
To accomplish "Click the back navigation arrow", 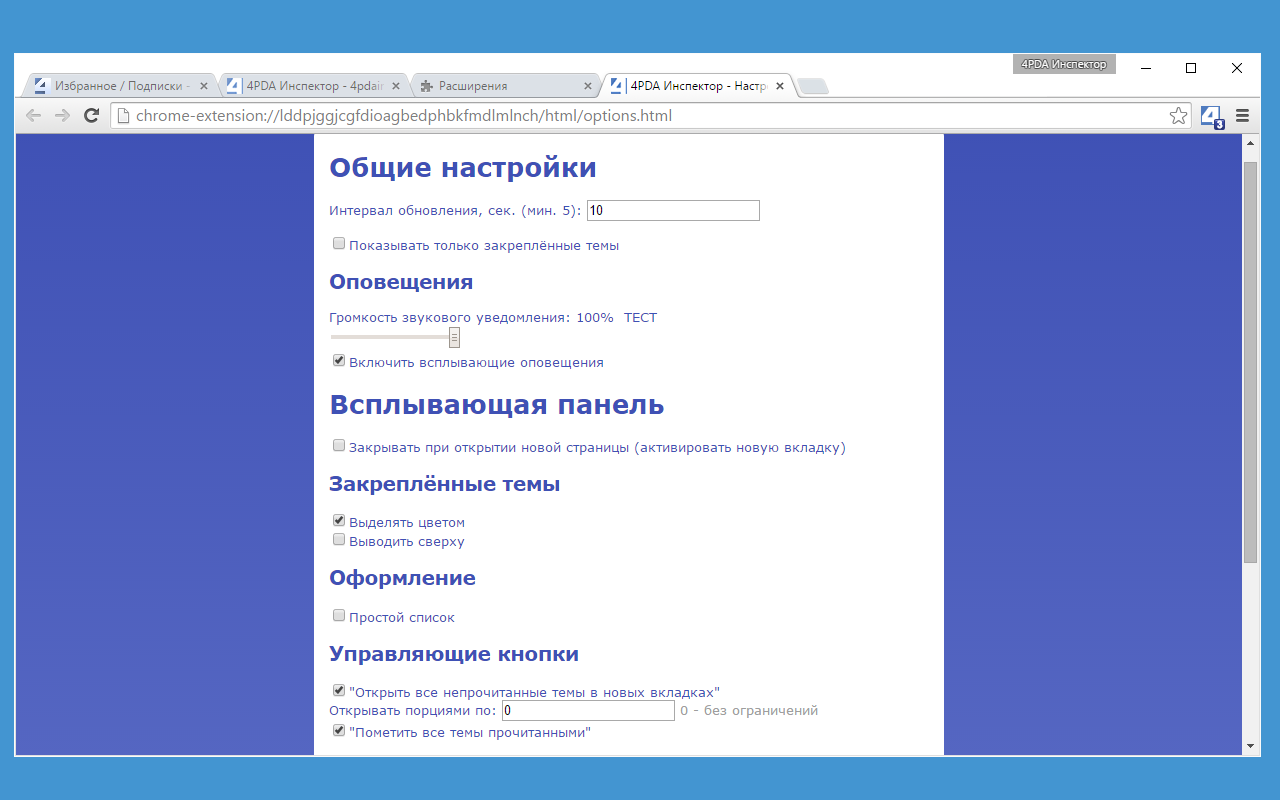I will pyautogui.click(x=33, y=115).
